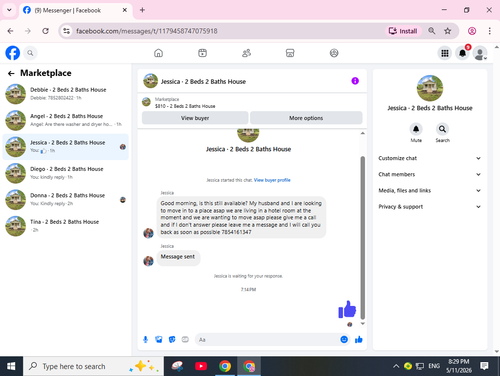Click the View buyer button
Image resolution: width=500 pixels, height=376 pixels.
point(195,118)
